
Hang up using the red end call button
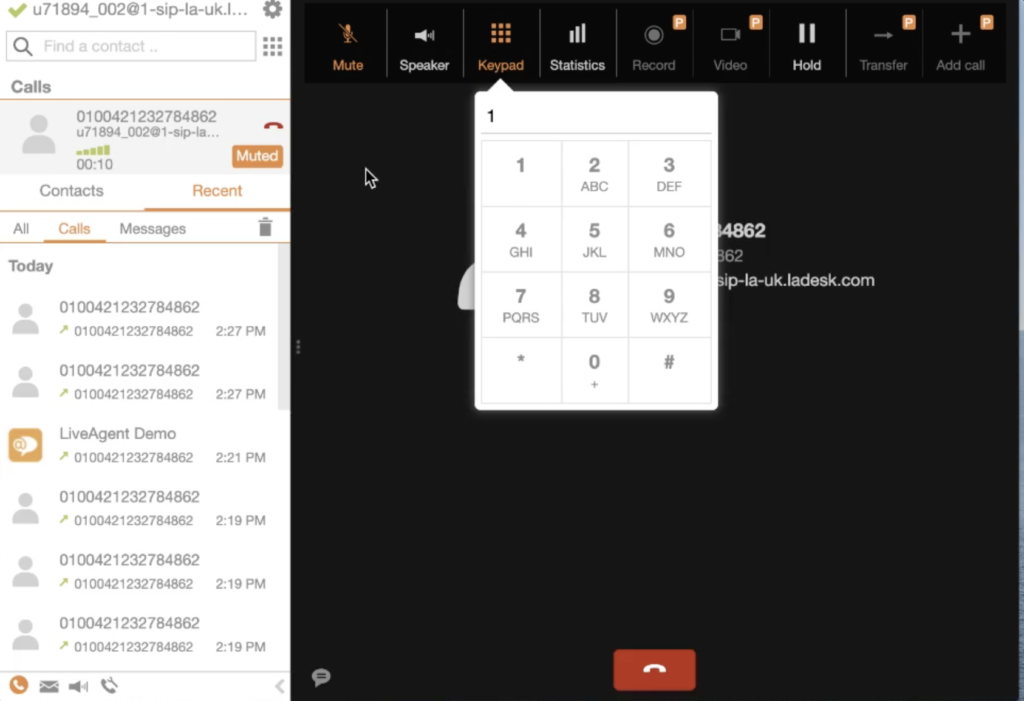pyautogui.click(x=654, y=670)
